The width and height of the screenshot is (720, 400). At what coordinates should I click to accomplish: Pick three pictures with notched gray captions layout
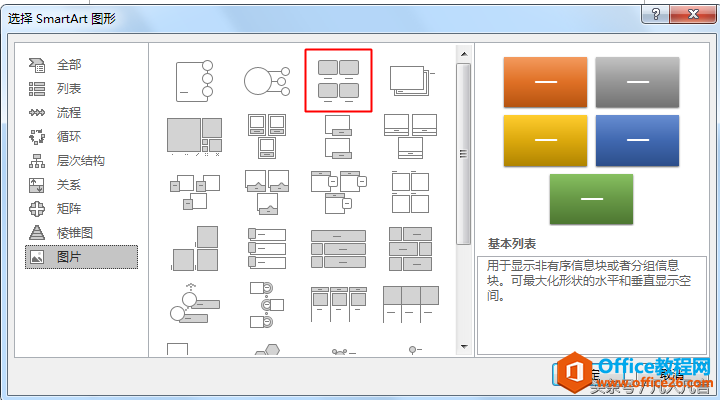pyautogui.click(x=267, y=192)
